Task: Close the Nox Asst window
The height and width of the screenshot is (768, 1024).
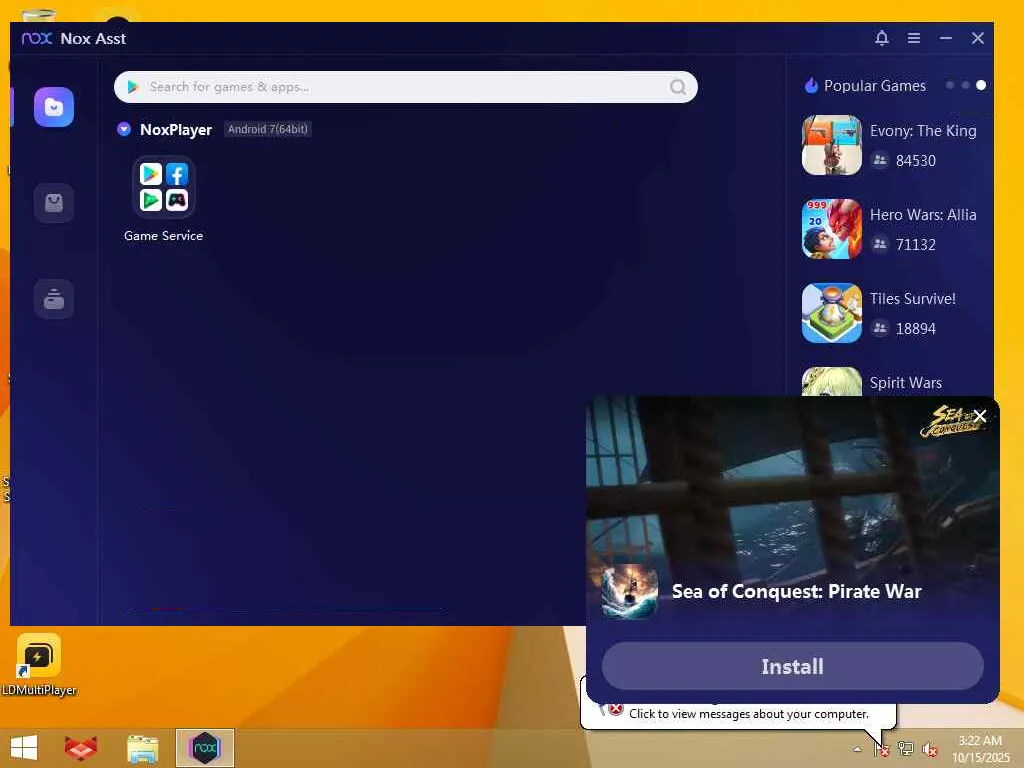Action: pyautogui.click(x=978, y=38)
